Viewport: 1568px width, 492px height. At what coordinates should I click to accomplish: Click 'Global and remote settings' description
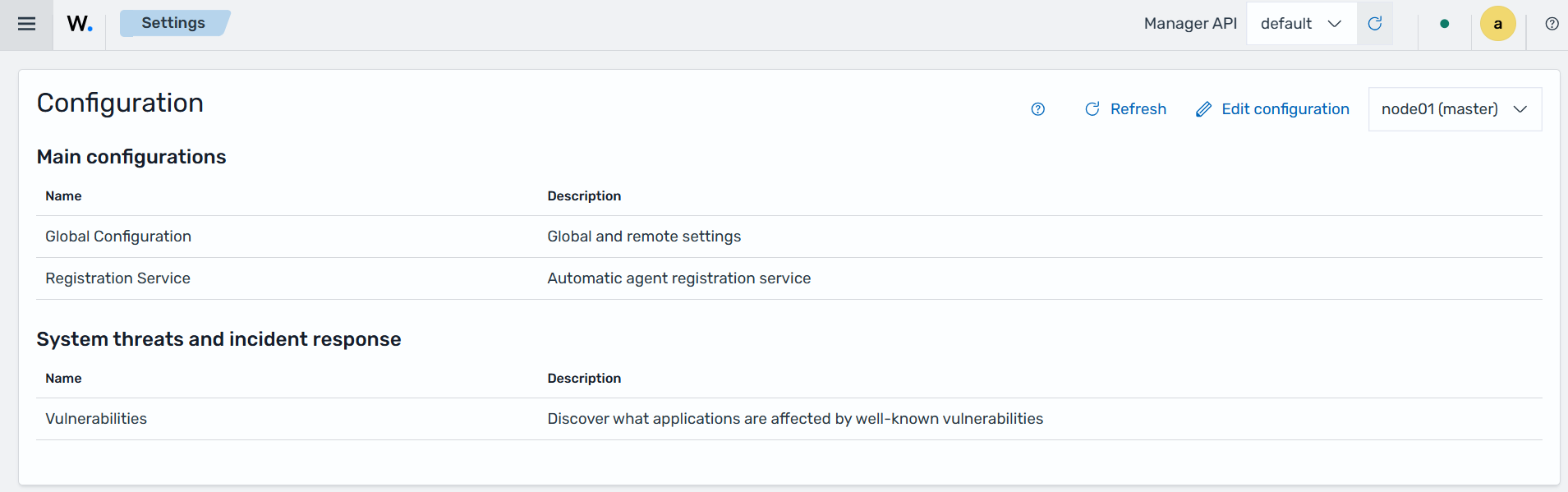644,237
